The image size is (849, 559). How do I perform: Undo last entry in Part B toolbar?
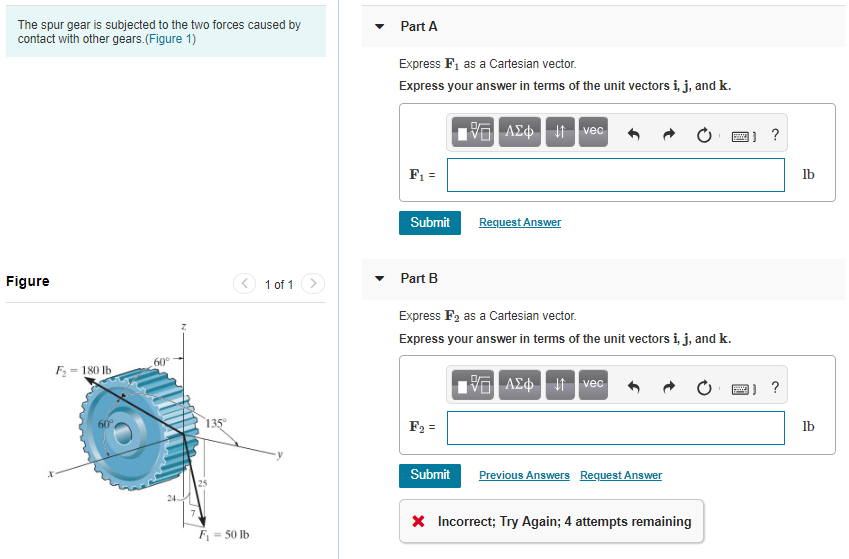tap(633, 387)
